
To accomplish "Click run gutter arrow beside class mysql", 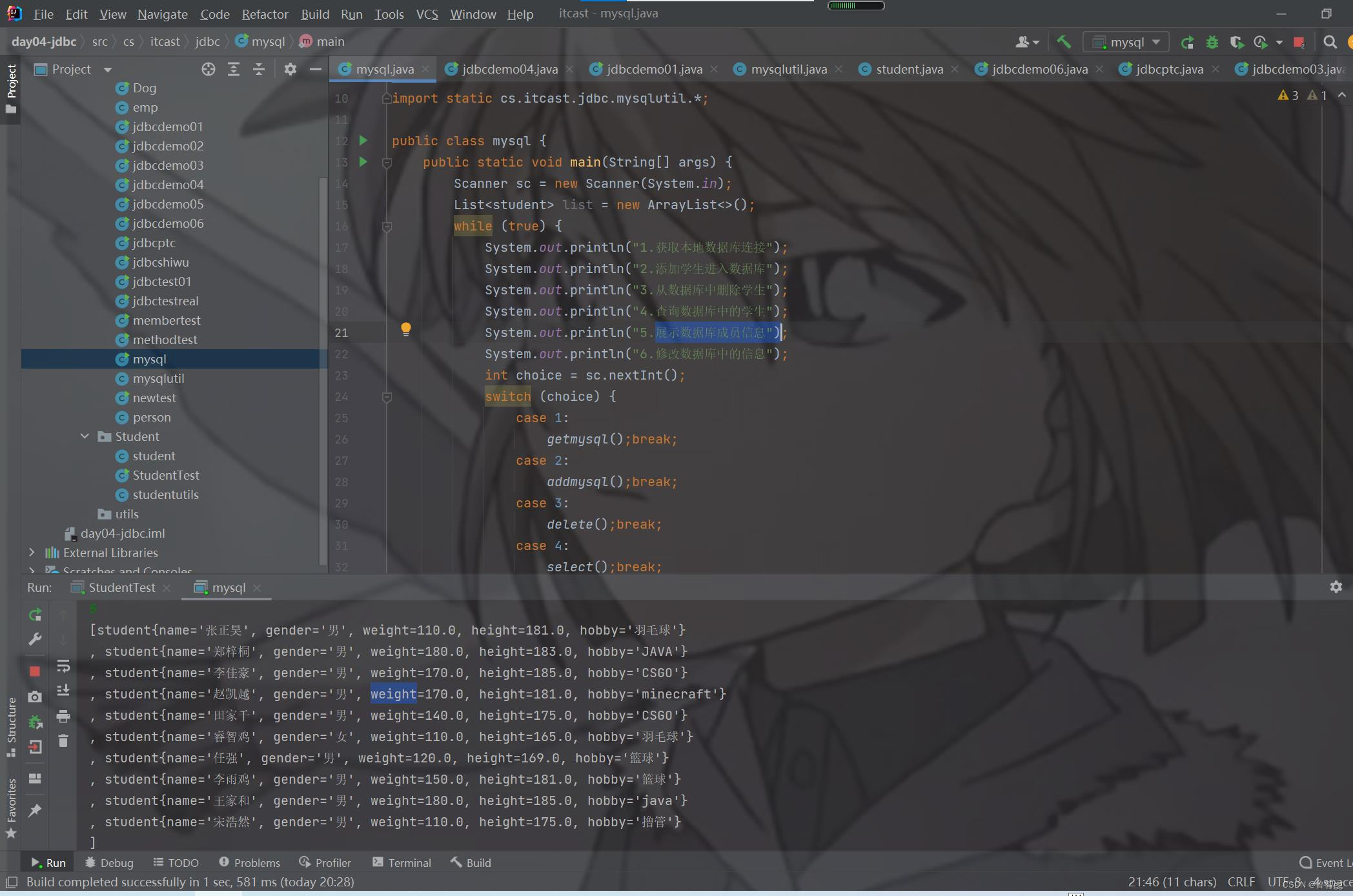I will [363, 140].
